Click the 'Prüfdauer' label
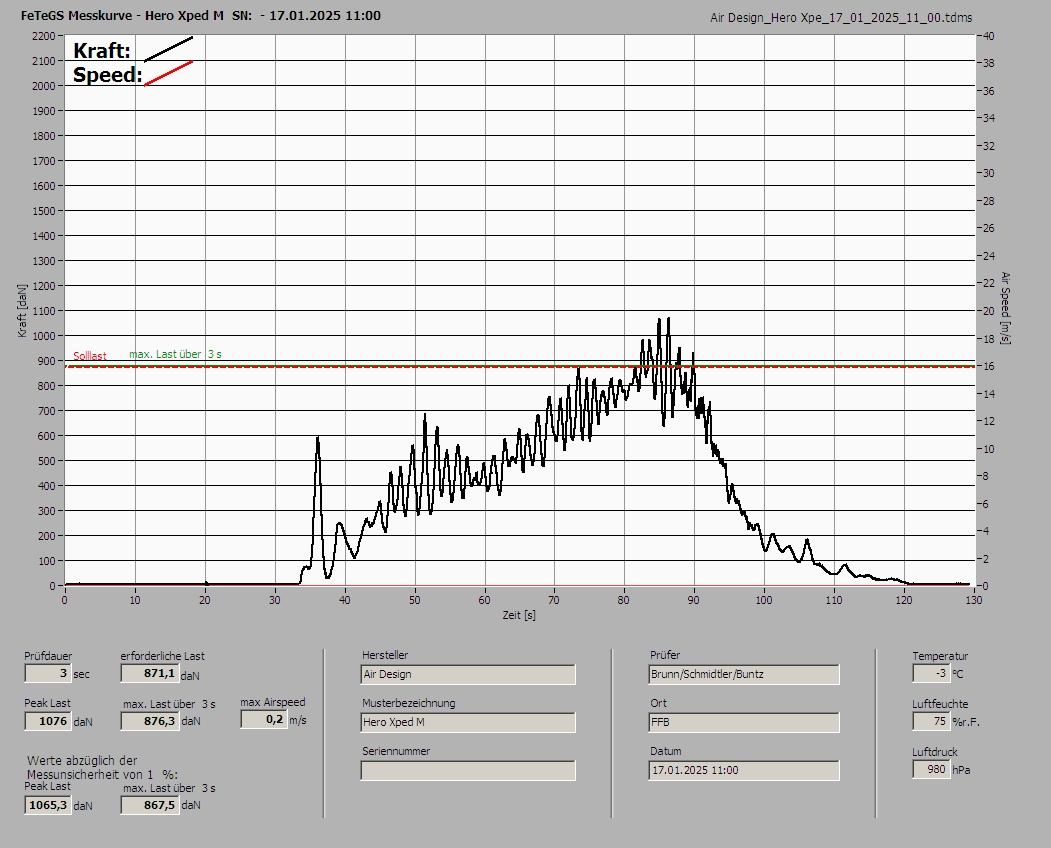The height and width of the screenshot is (848, 1051). click(48, 656)
